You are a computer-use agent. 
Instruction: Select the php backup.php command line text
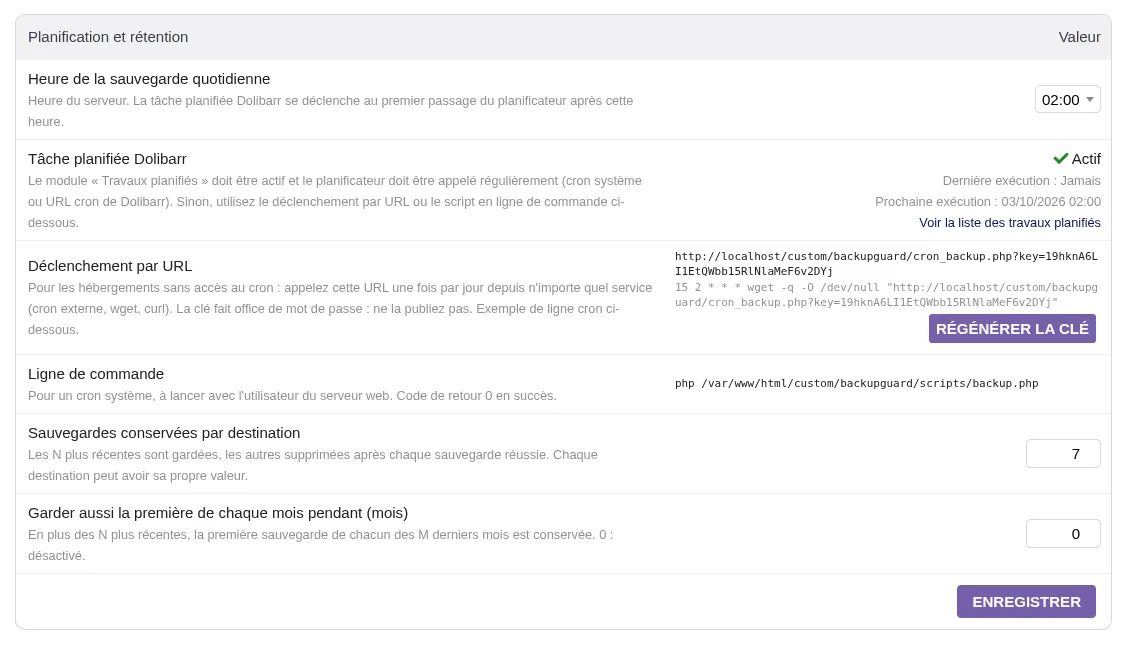pos(856,383)
